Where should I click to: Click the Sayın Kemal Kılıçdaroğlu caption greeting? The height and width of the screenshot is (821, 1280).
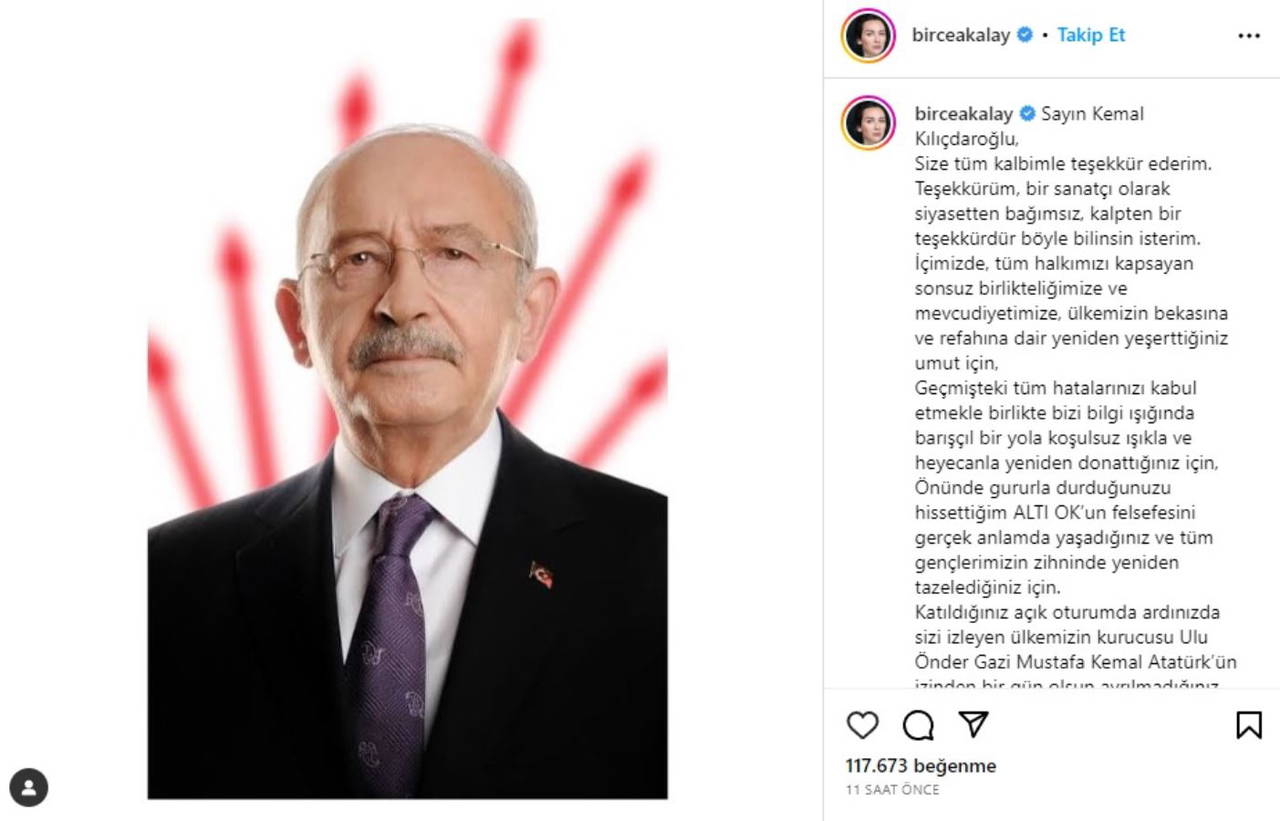click(x=1029, y=126)
